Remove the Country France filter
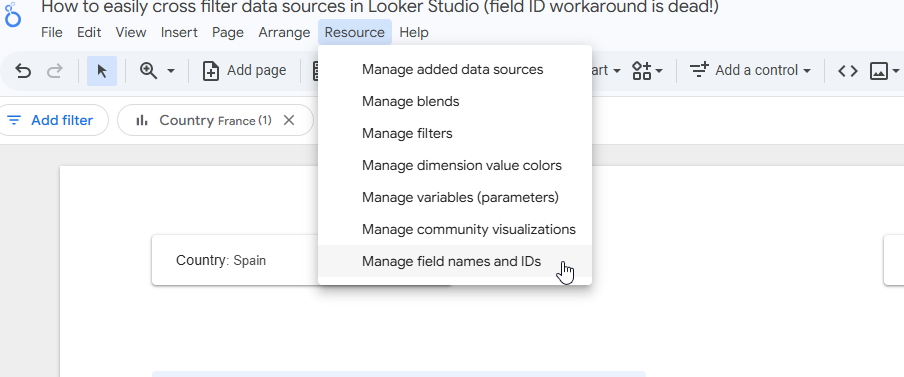The width and height of the screenshot is (904, 377). [x=289, y=120]
